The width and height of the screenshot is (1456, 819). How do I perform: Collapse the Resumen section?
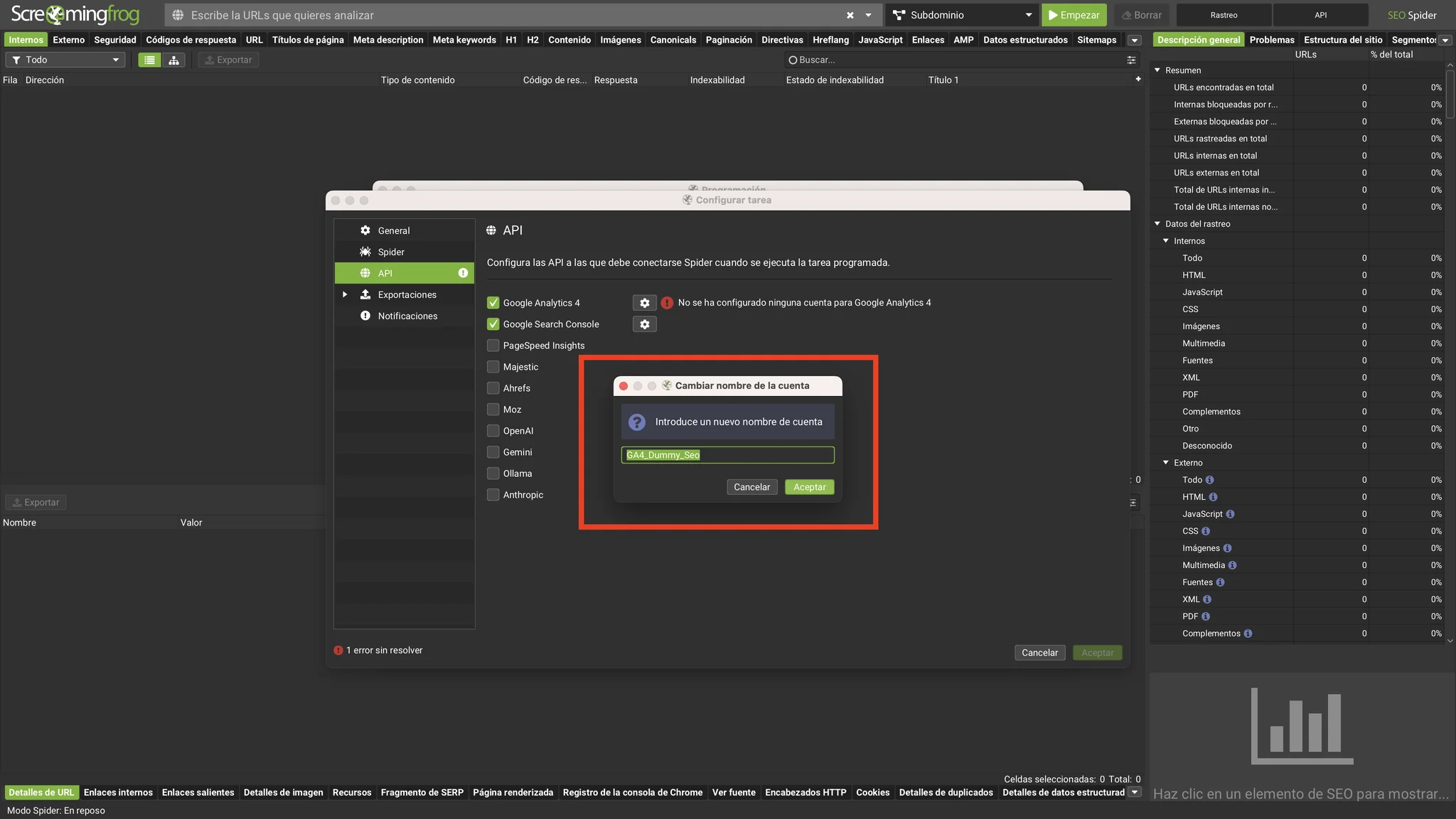(x=1157, y=70)
